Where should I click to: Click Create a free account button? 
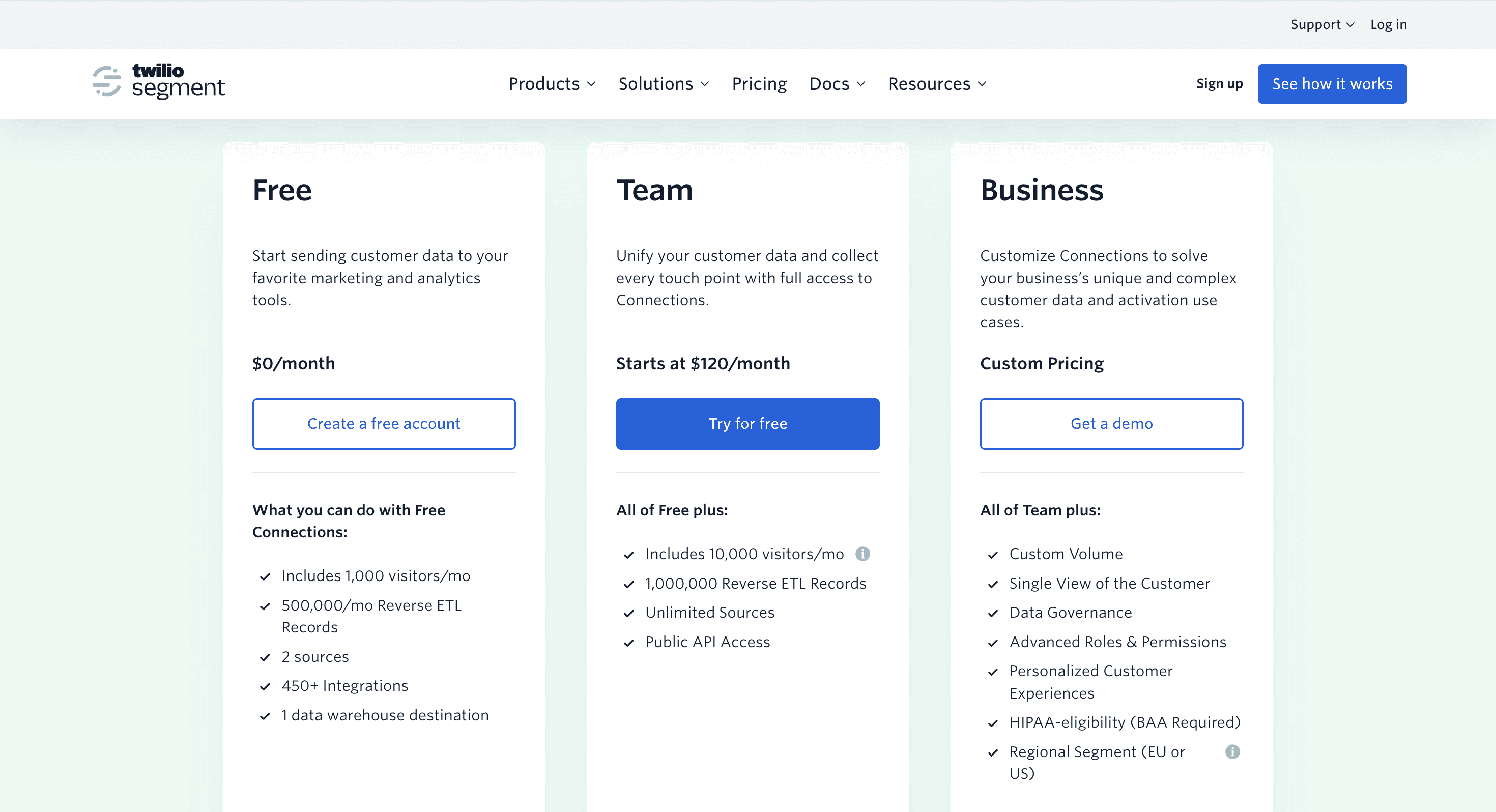click(x=383, y=423)
